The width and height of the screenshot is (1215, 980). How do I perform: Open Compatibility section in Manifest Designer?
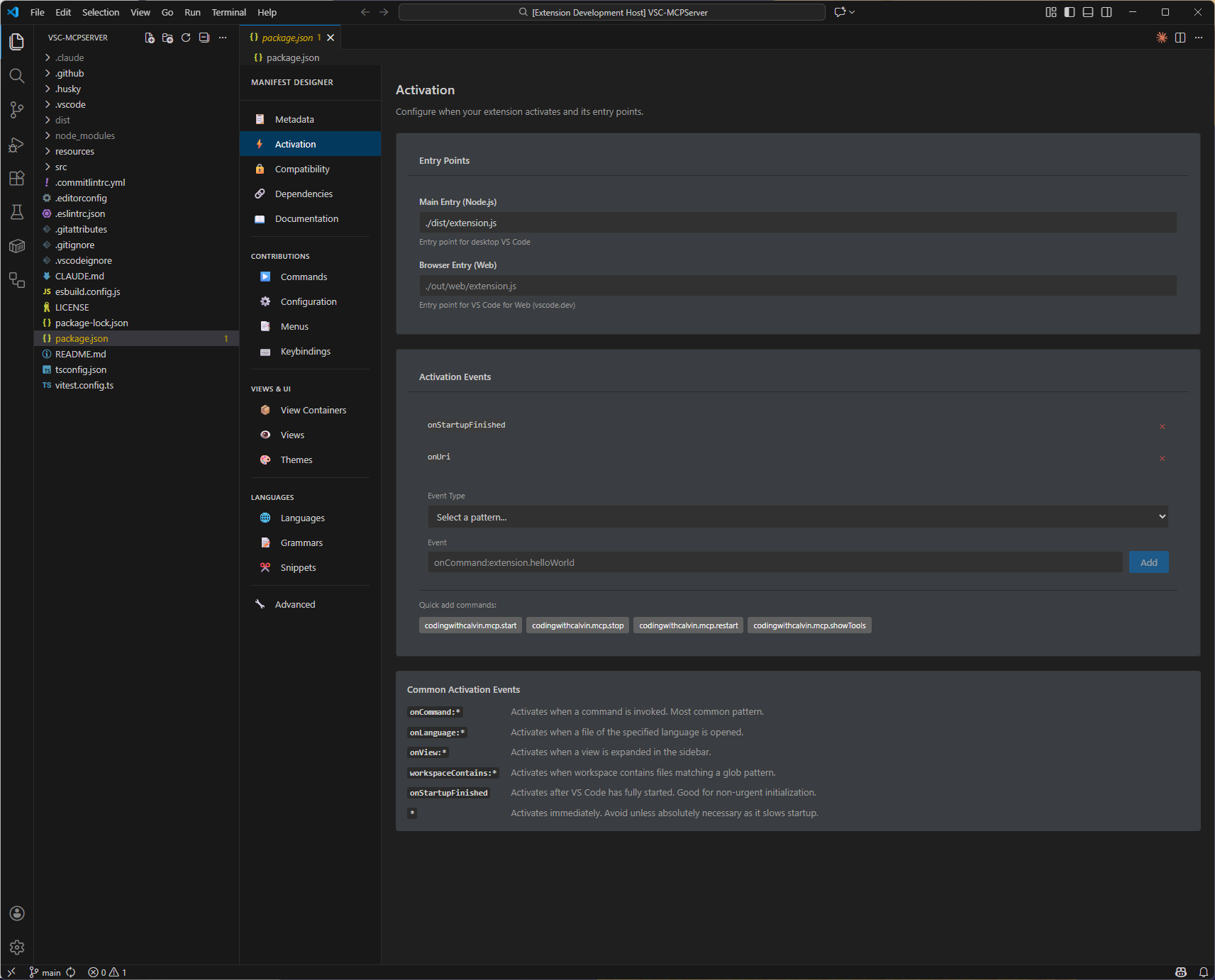[x=310, y=169]
